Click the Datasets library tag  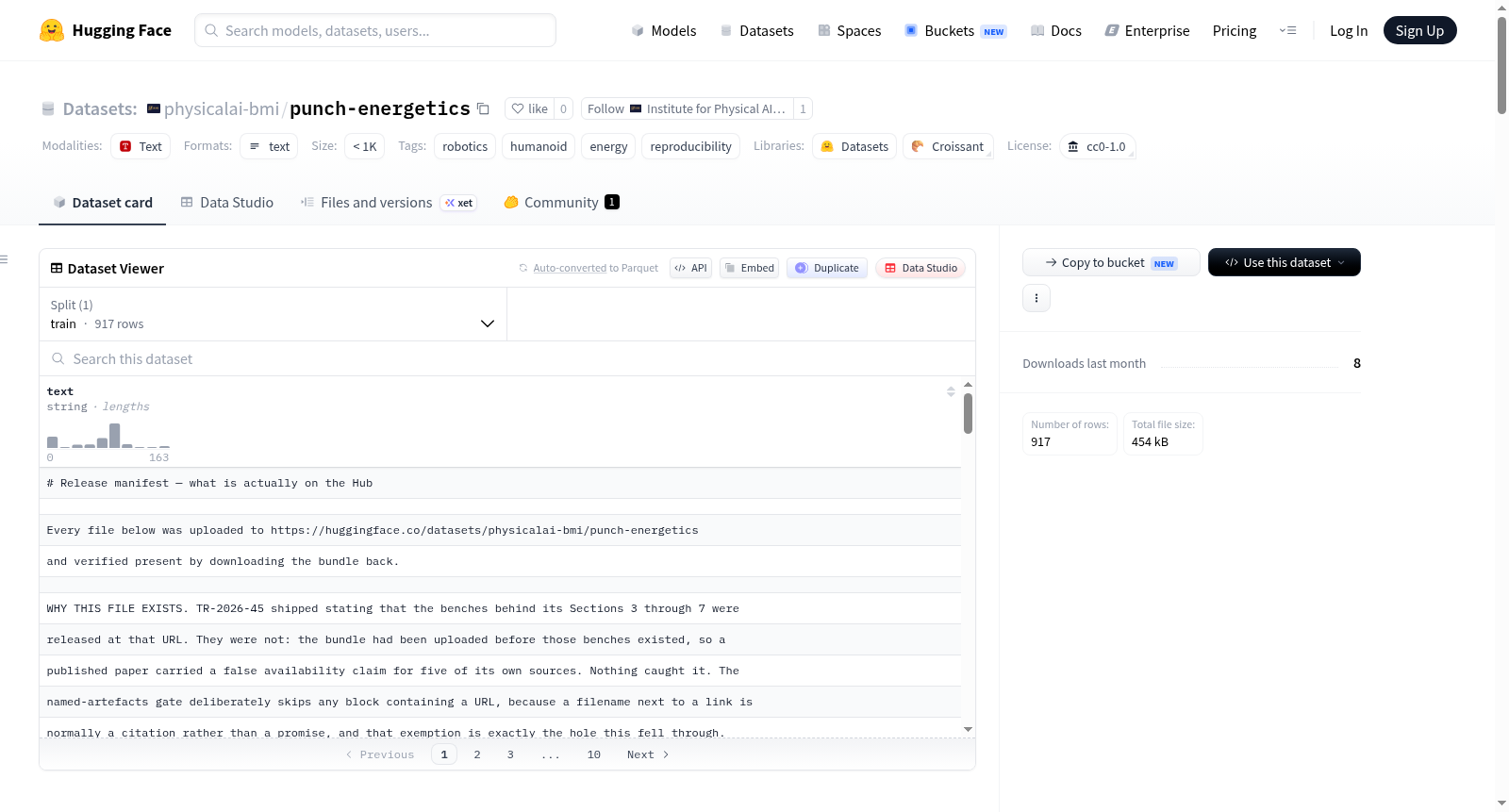click(854, 146)
